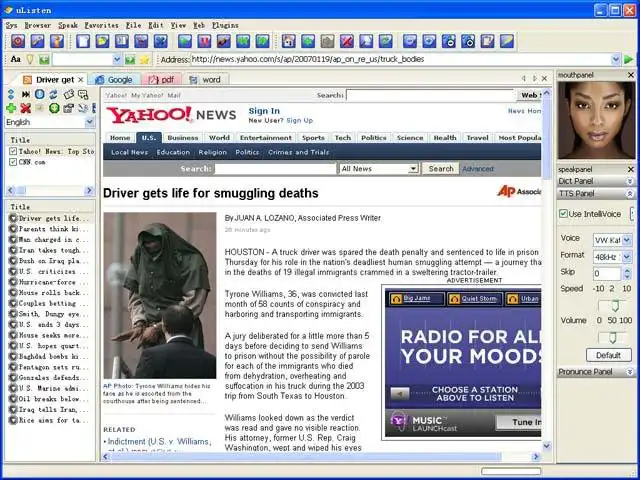Open the Plugins menu
The image size is (640, 480).
pos(225,25)
